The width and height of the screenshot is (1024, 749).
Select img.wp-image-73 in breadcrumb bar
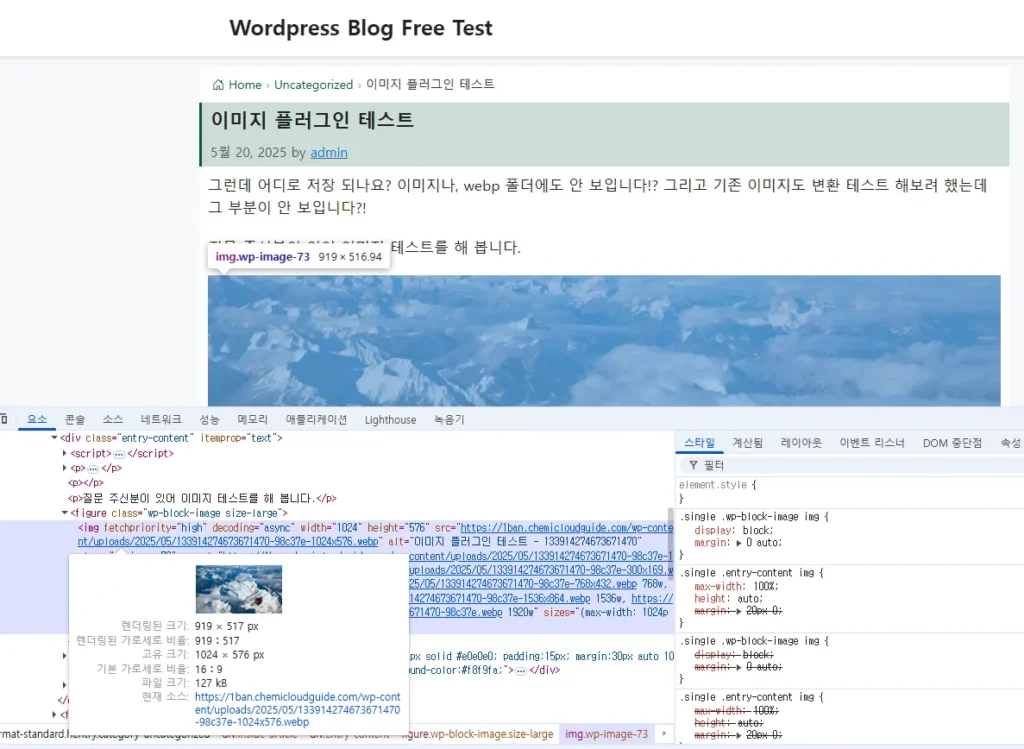coord(606,734)
